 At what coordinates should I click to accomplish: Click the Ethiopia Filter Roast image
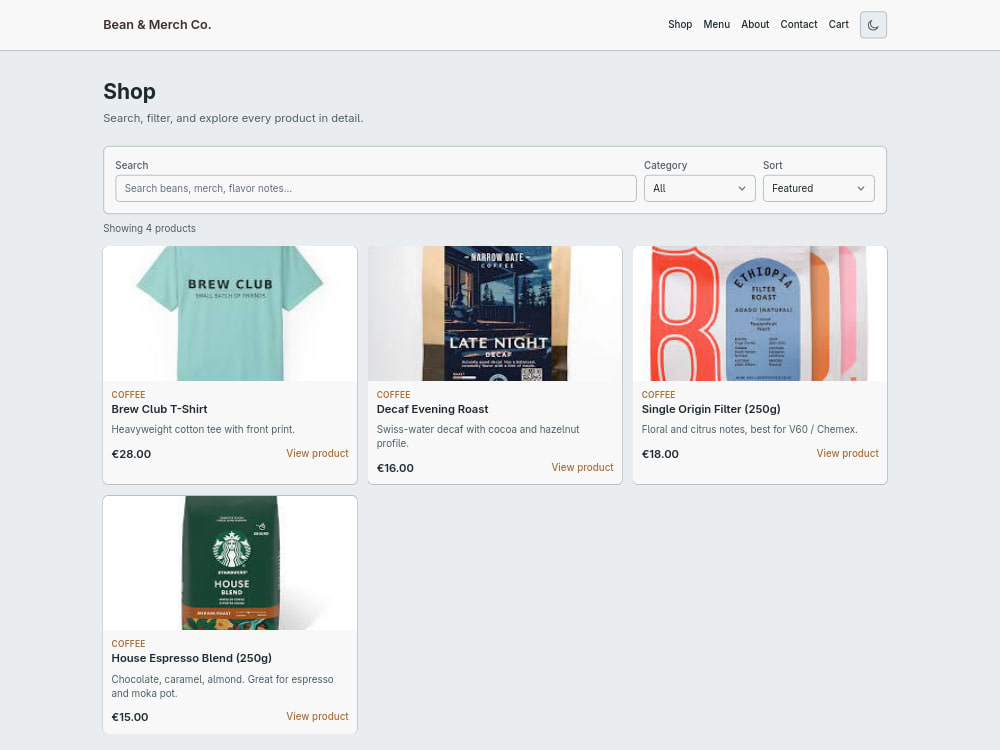[760, 313]
